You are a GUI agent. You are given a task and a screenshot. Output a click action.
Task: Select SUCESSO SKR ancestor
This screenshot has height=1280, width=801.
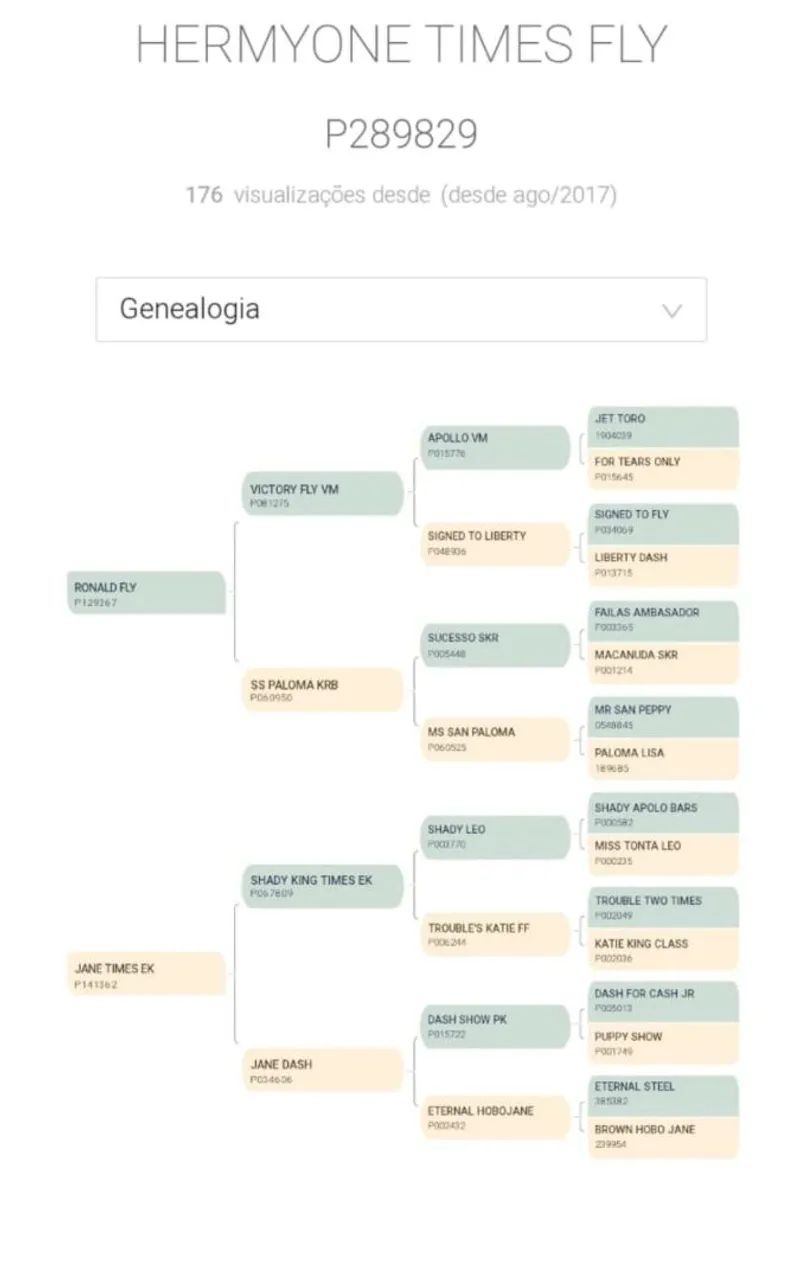coord(495,645)
